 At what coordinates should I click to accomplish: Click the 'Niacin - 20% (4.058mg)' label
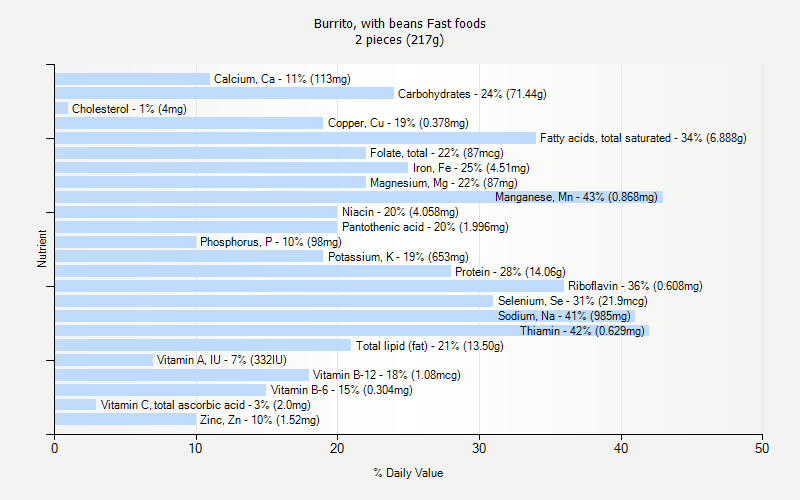(x=400, y=212)
